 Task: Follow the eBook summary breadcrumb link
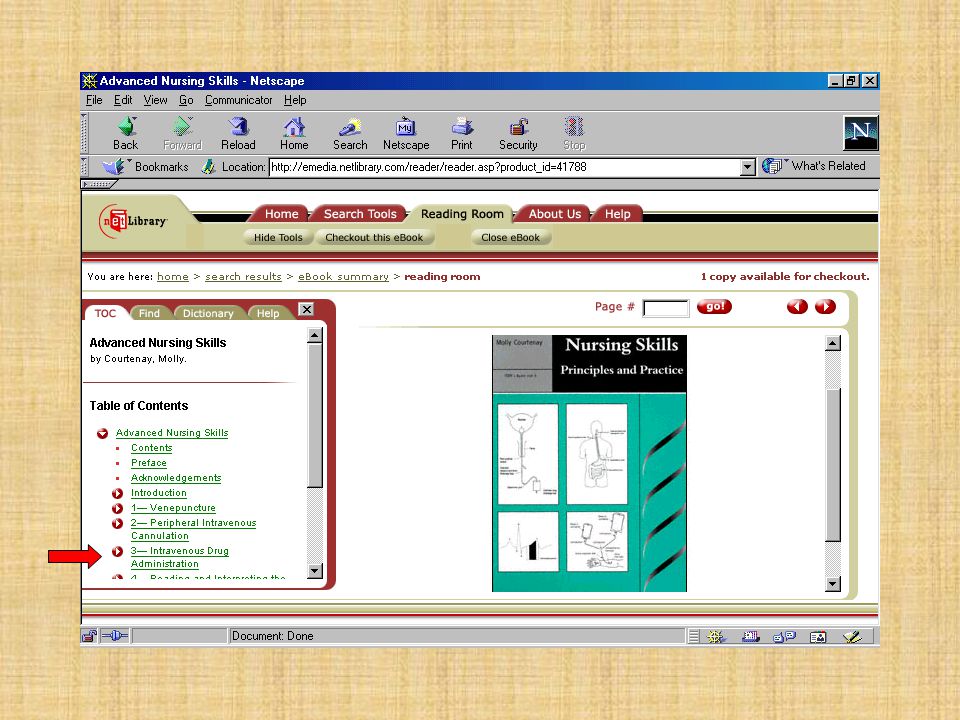(x=343, y=277)
